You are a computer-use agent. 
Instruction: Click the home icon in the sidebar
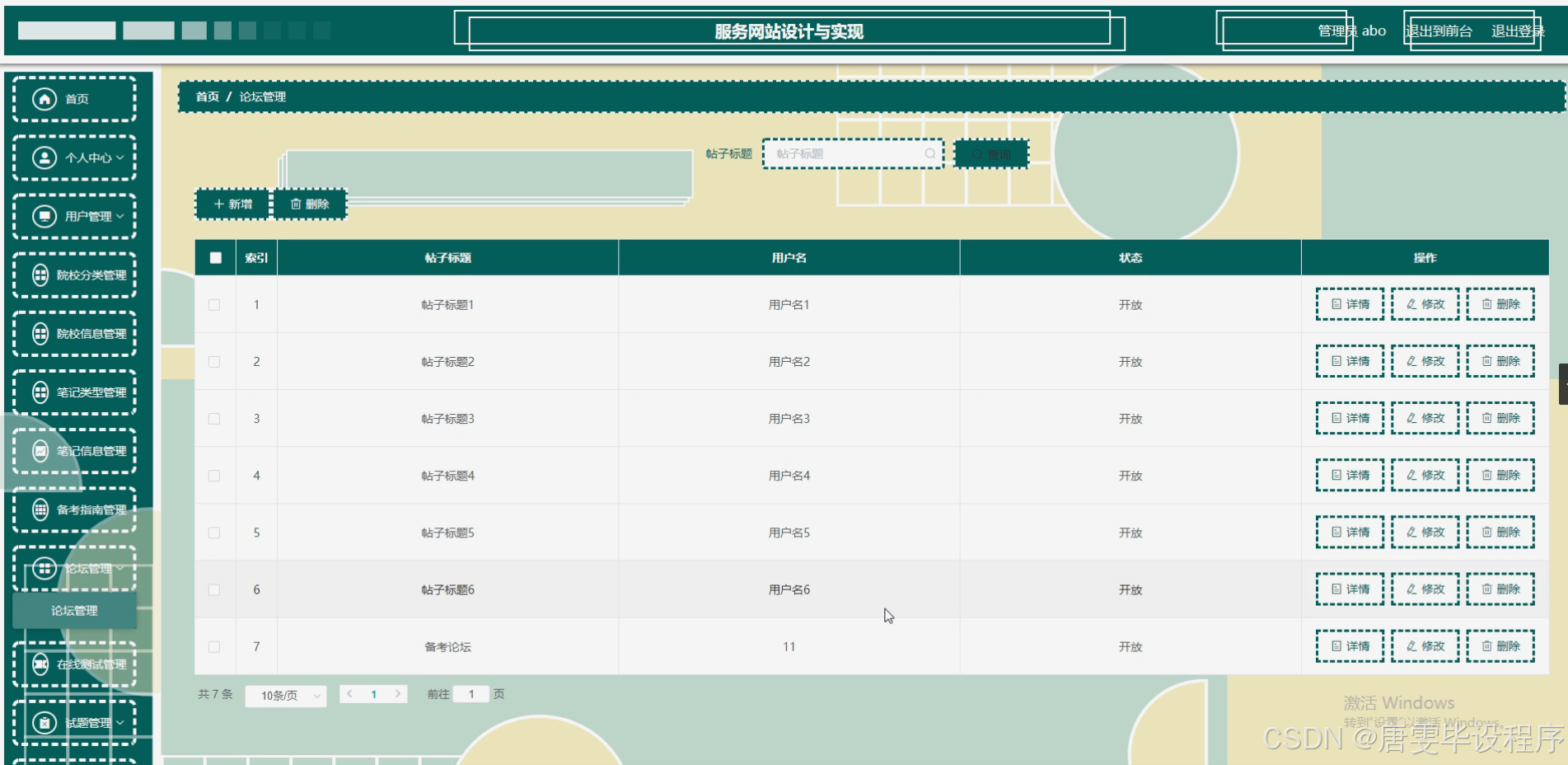[44, 99]
